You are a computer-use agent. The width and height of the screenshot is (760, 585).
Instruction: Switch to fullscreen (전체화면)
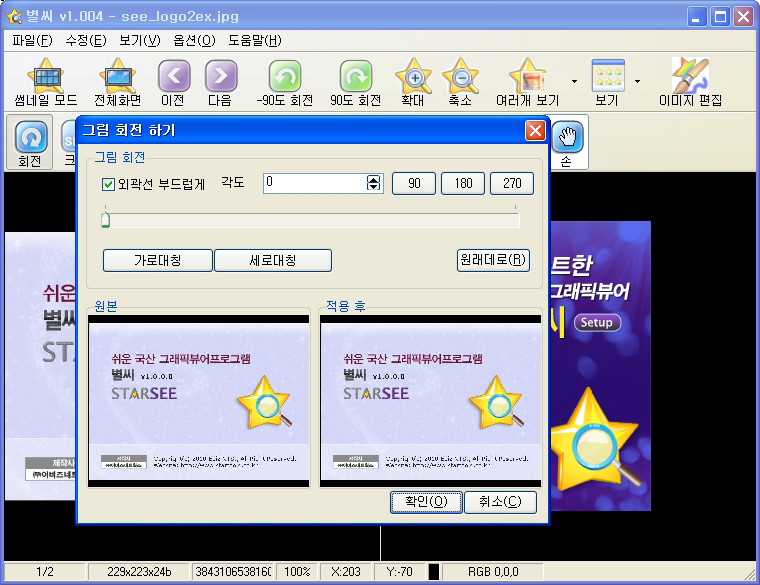point(118,82)
